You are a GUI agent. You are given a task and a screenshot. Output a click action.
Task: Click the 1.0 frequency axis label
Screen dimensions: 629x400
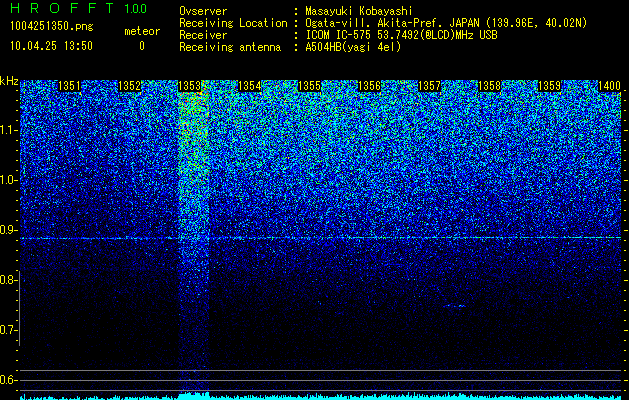[8, 180]
